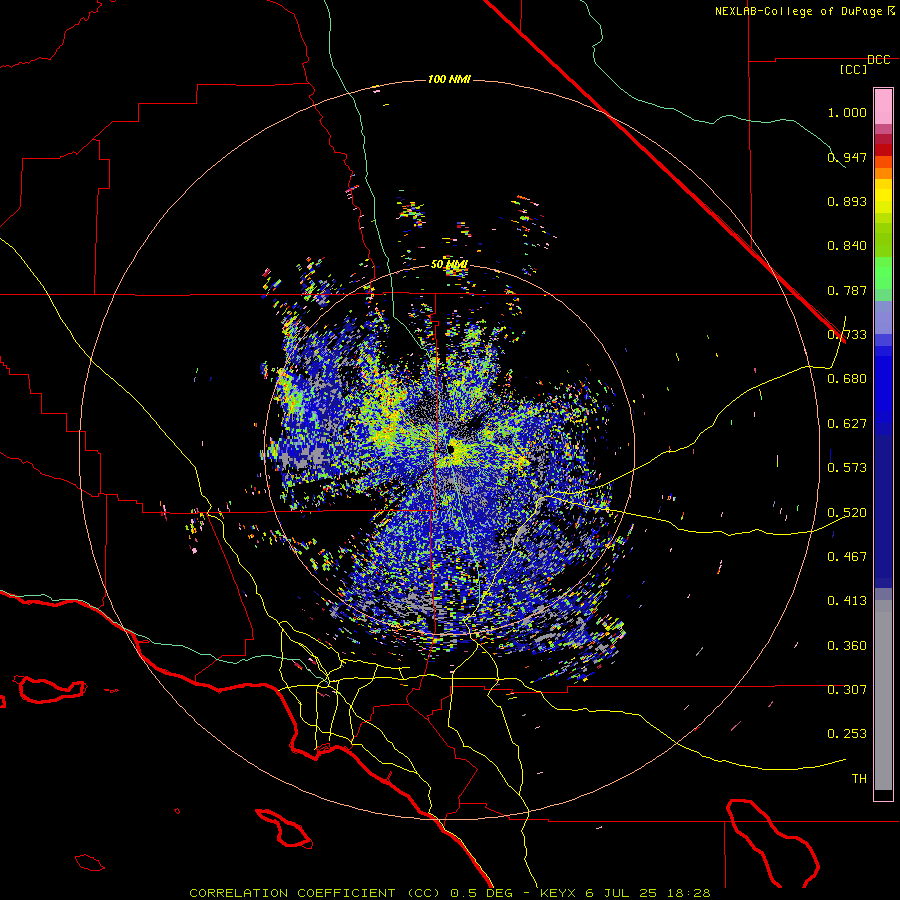
Task: Click the 0.307 scale label
Action: pos(847,690)
